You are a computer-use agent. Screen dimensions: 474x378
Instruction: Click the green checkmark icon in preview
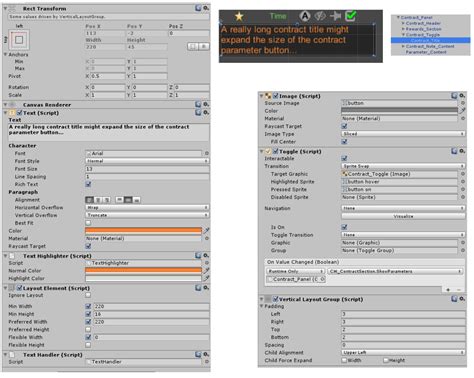tap(351, 16)
